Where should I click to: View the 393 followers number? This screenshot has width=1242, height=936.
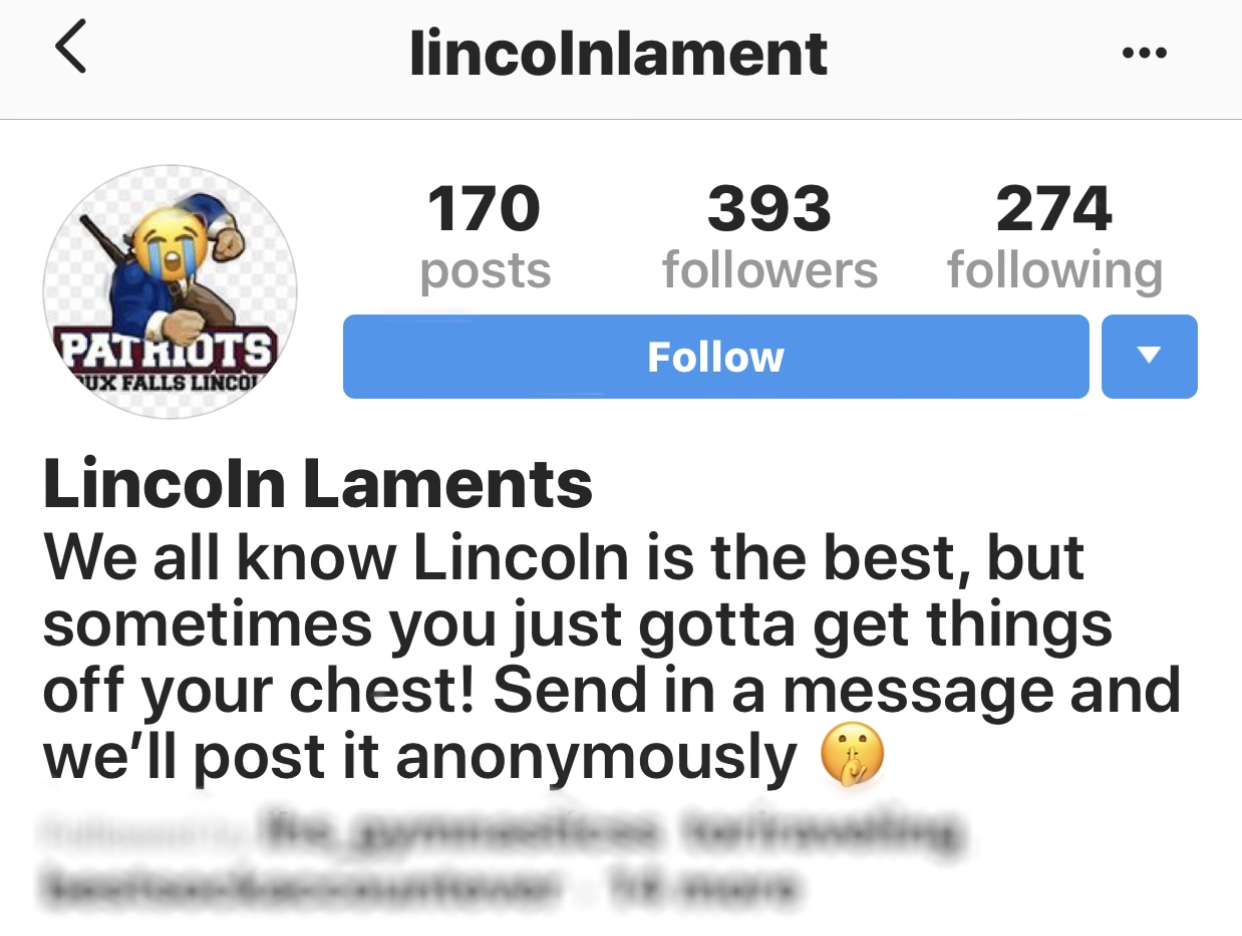pos(769,209)
